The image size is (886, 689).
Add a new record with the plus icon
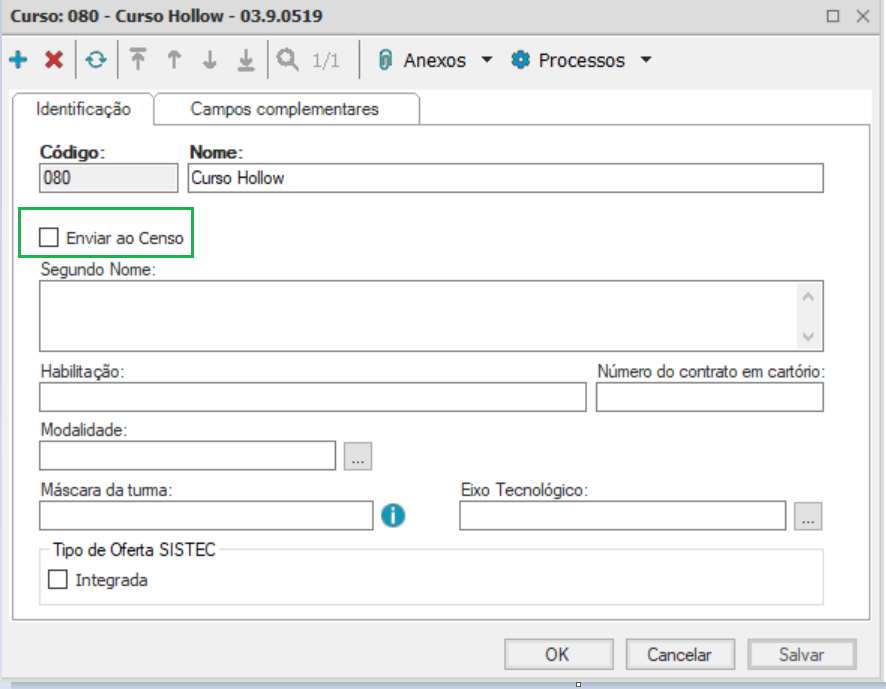point(18,59)
